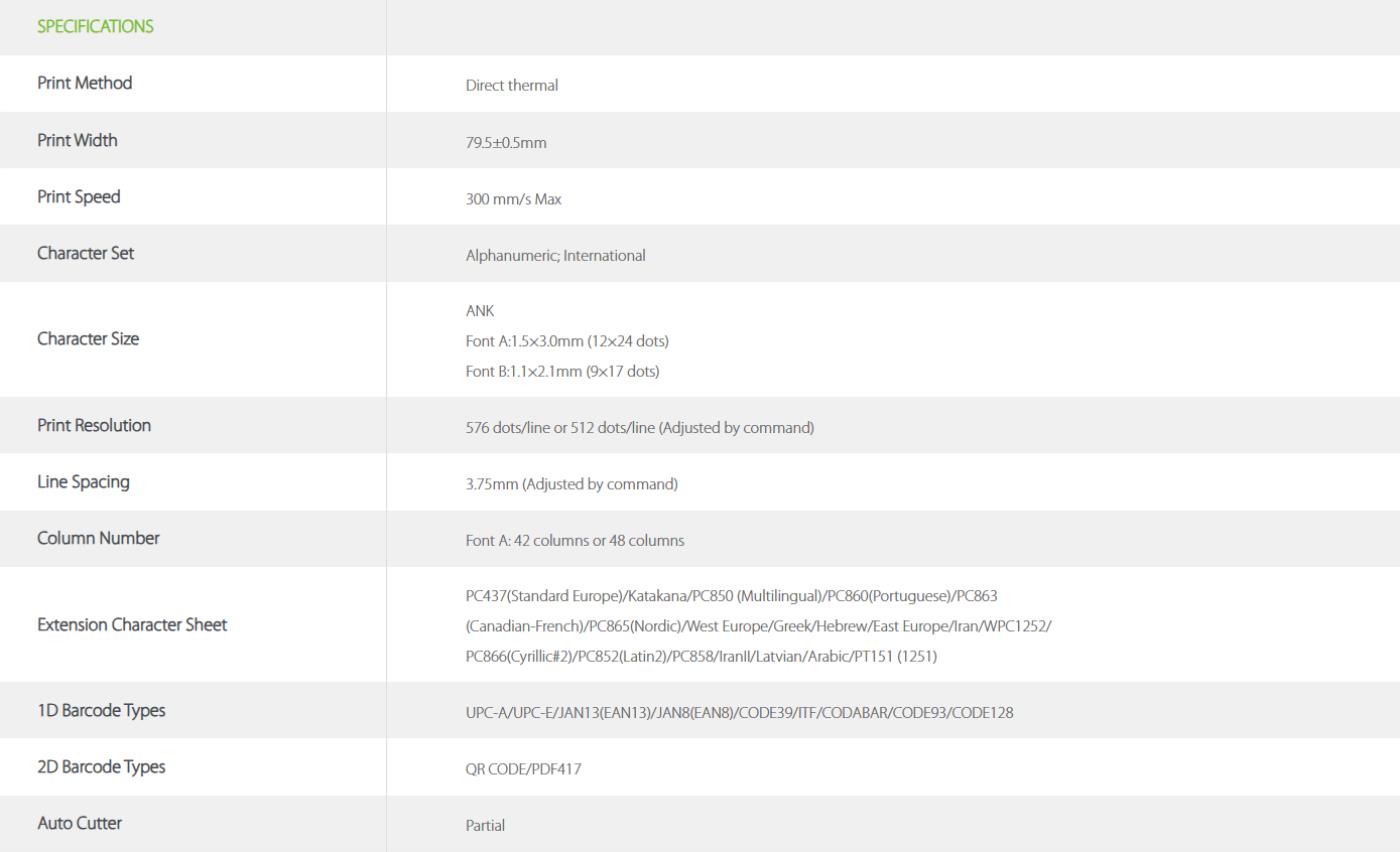1400x852 pixels.
Task: Click the Font A:1.5×3.0mm line
Action: [567, 341]
